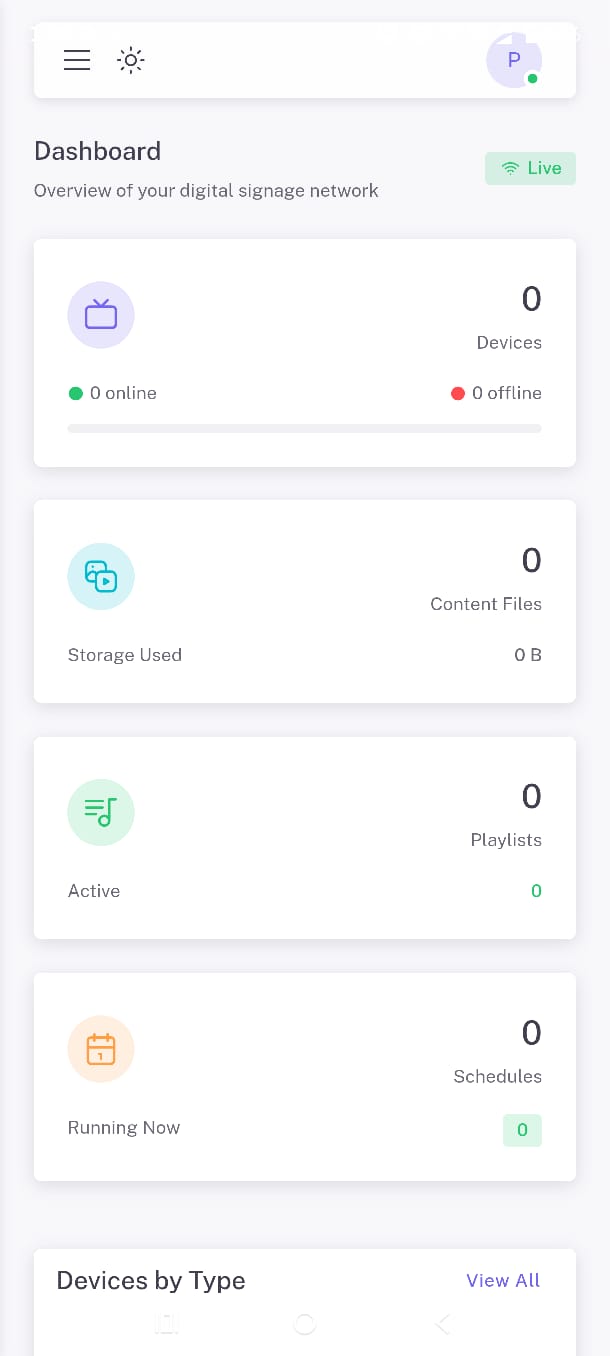Click the green Active playlists count badge

click(536, 890)
